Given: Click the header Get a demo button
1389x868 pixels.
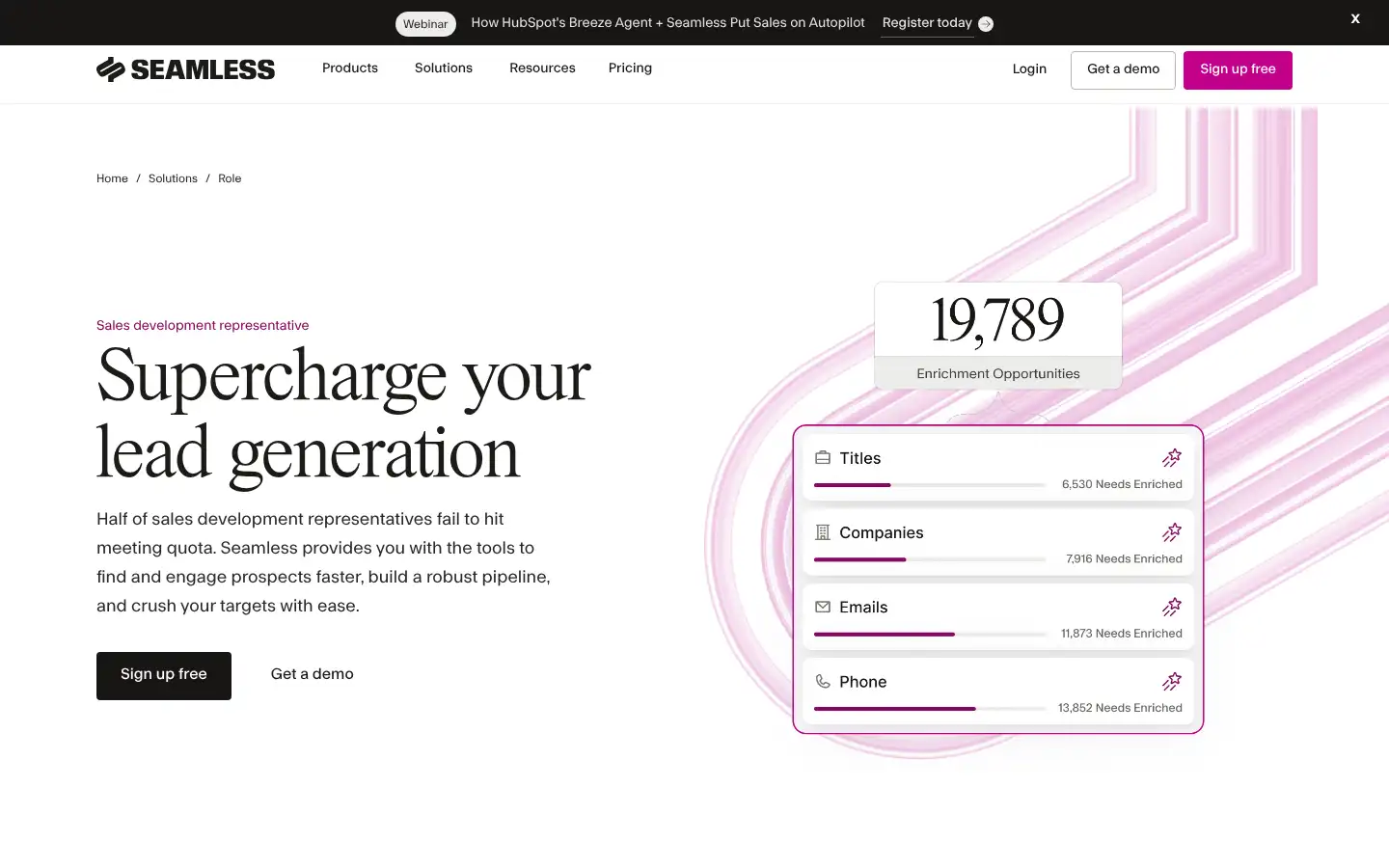Looking at the screenshot, I should click(x=1123, y=70).
